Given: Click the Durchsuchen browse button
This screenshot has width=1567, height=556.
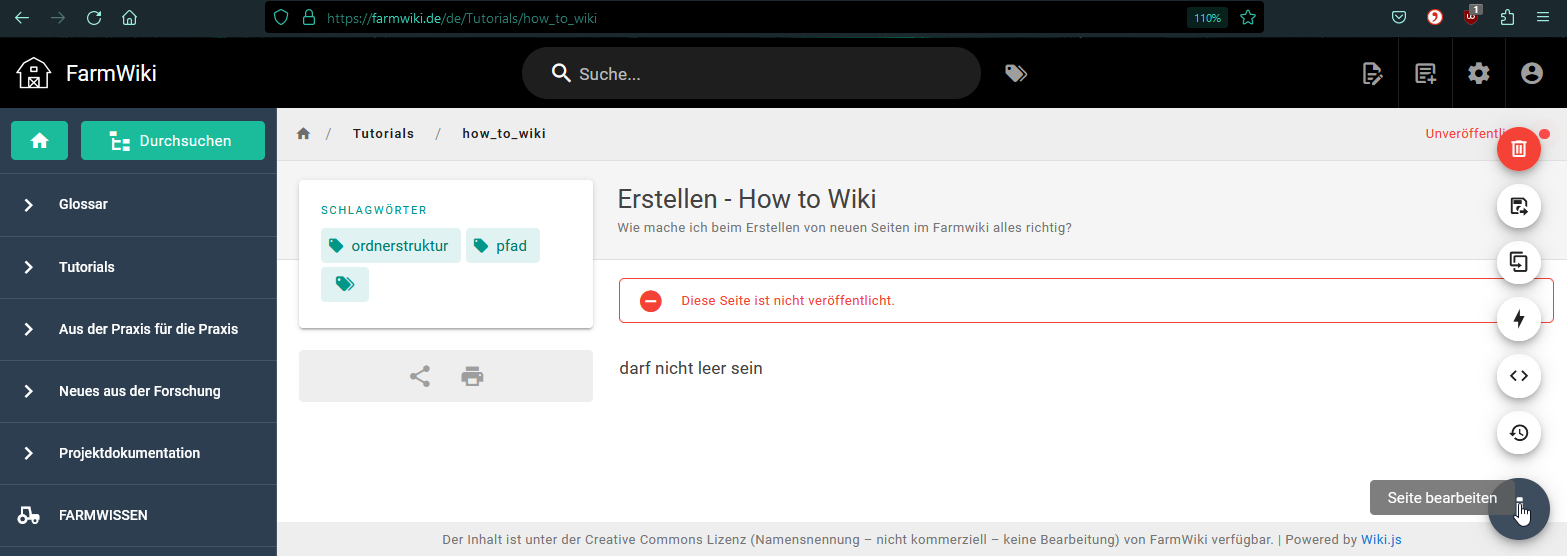Looking at the screenshot, I should (172, 141).
